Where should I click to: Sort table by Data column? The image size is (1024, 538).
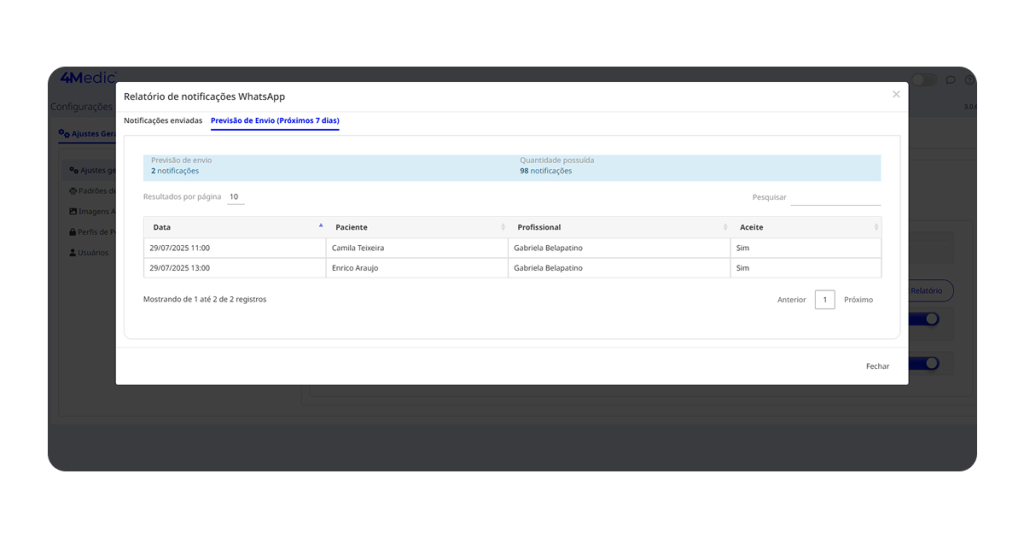coord(234,227)
